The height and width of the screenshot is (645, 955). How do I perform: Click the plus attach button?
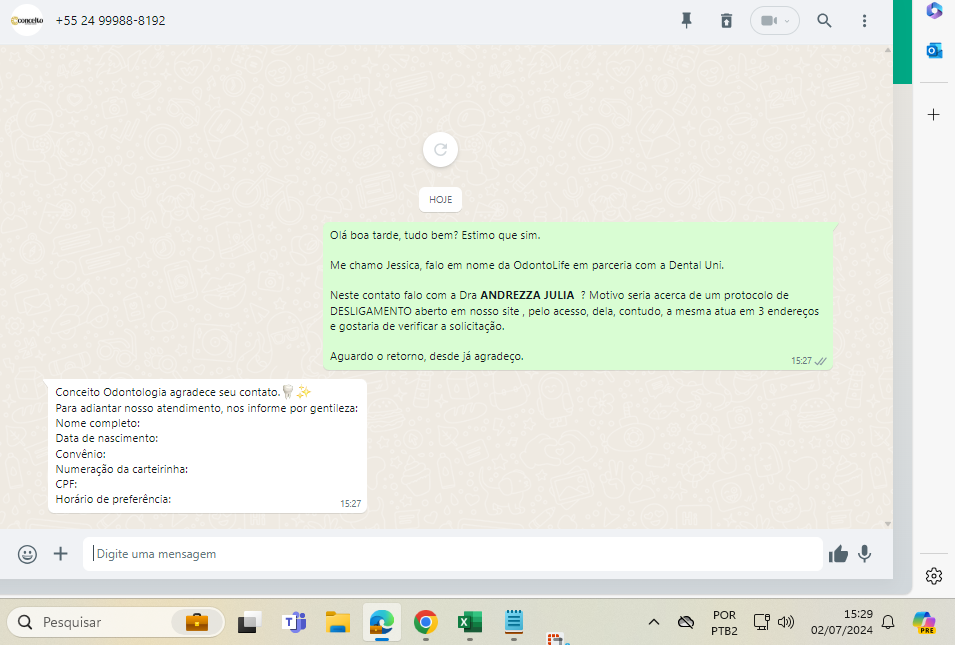tap(60, 554)
